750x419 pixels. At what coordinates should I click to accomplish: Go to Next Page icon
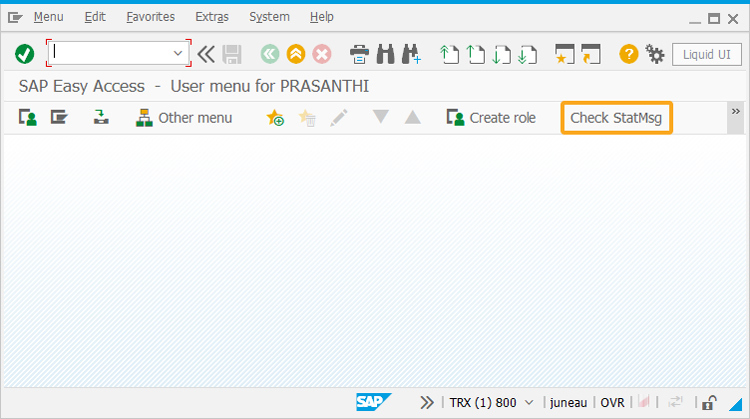[x=501, y=54]
